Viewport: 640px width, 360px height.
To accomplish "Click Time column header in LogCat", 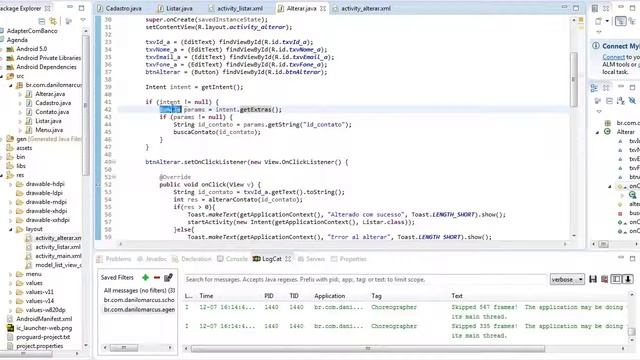I will (206, 296).
